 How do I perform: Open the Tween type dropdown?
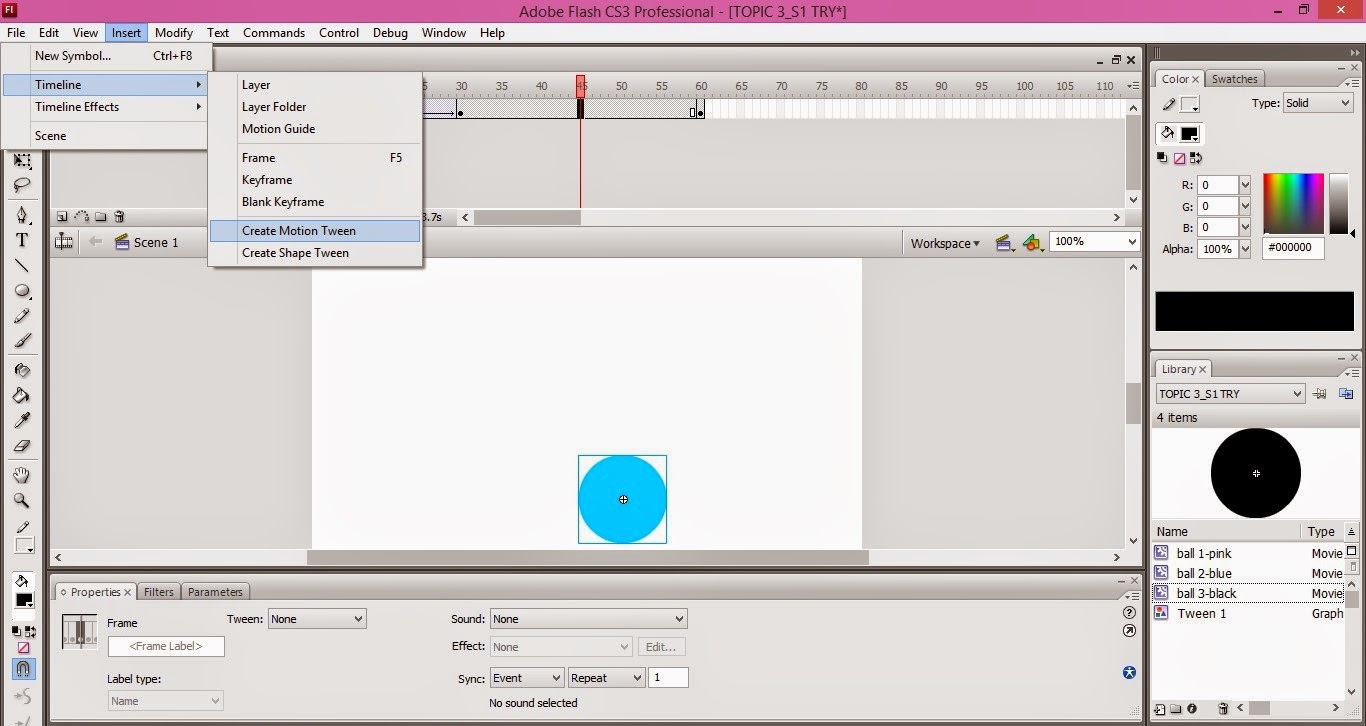316,618
